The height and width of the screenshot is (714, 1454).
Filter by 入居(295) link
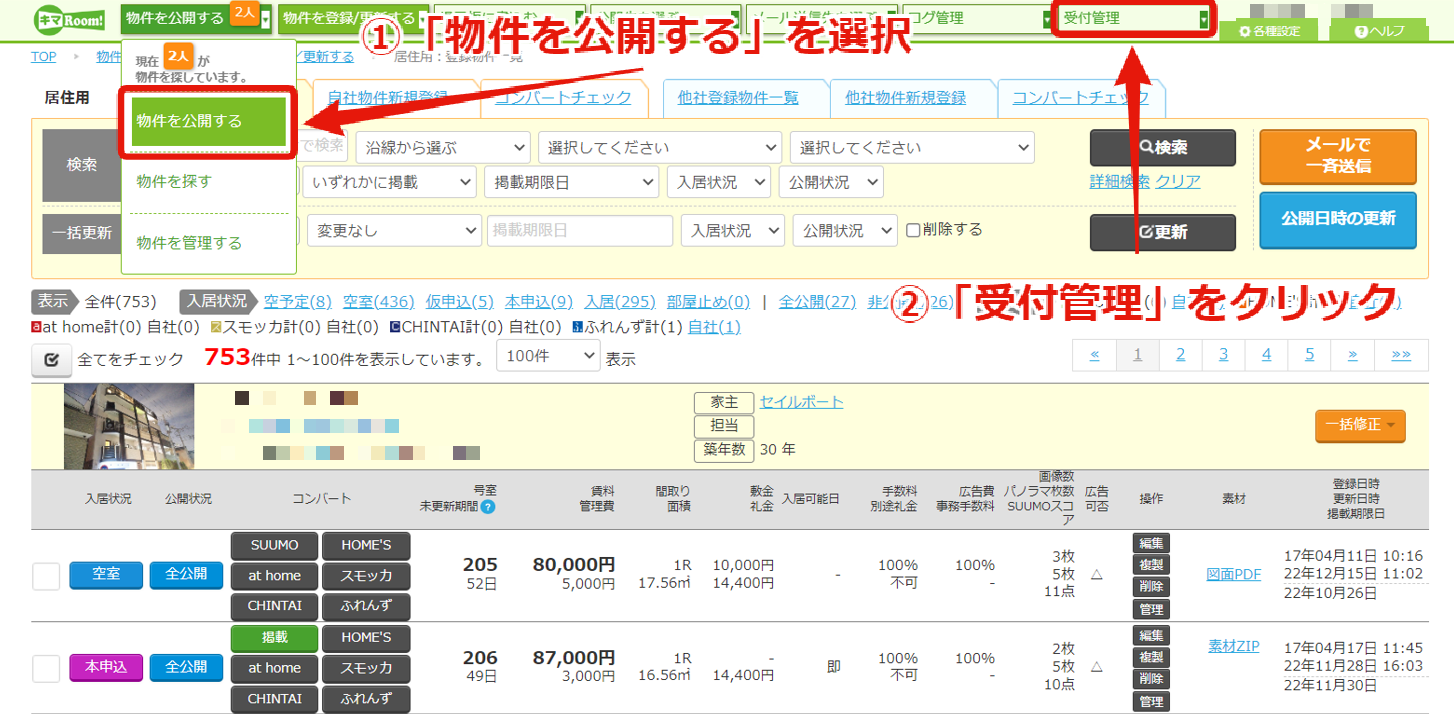pyautogui.click(x=620, y=301)
